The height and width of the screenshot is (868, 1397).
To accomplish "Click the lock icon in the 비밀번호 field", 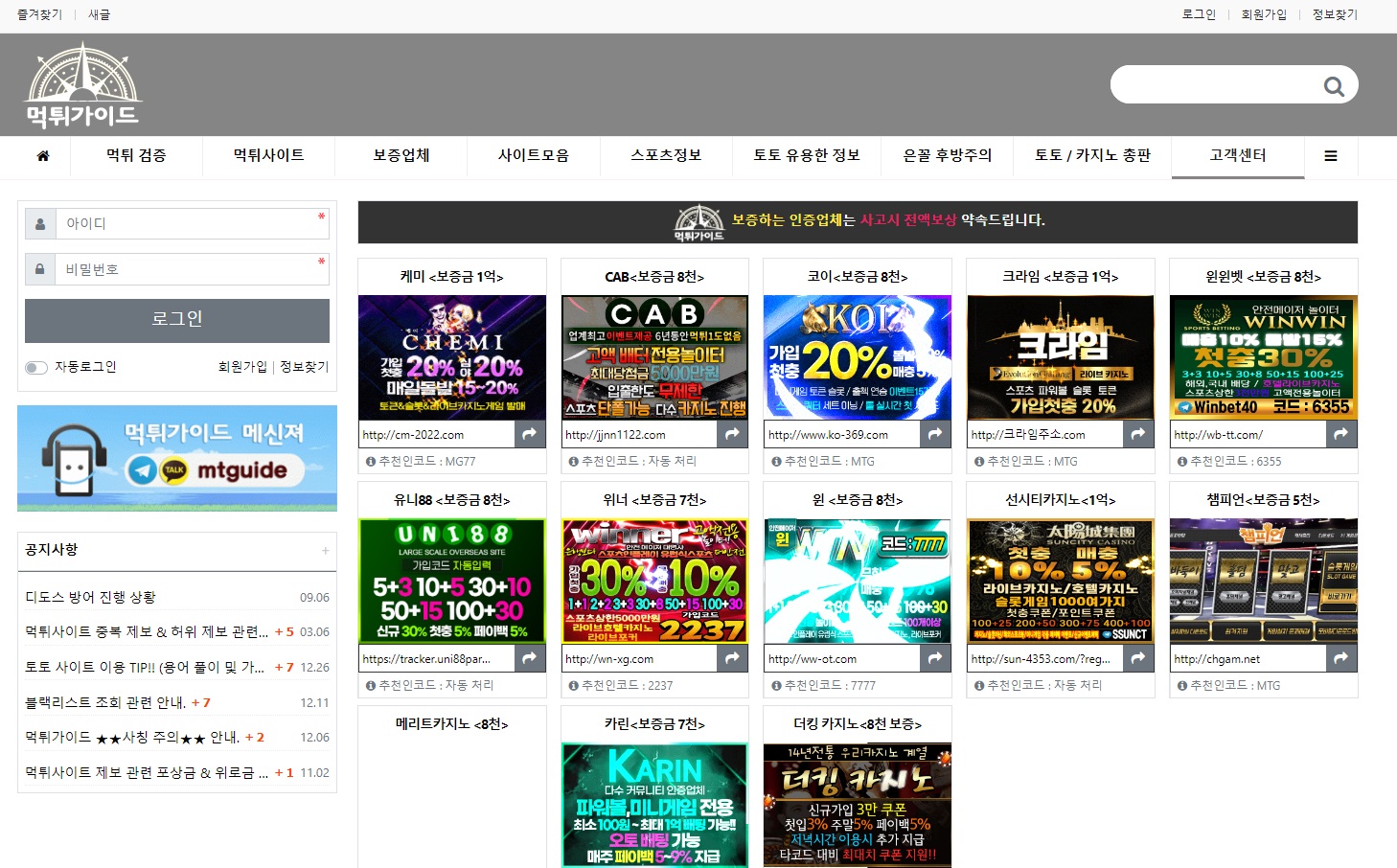I will click(x=39, y=269).
